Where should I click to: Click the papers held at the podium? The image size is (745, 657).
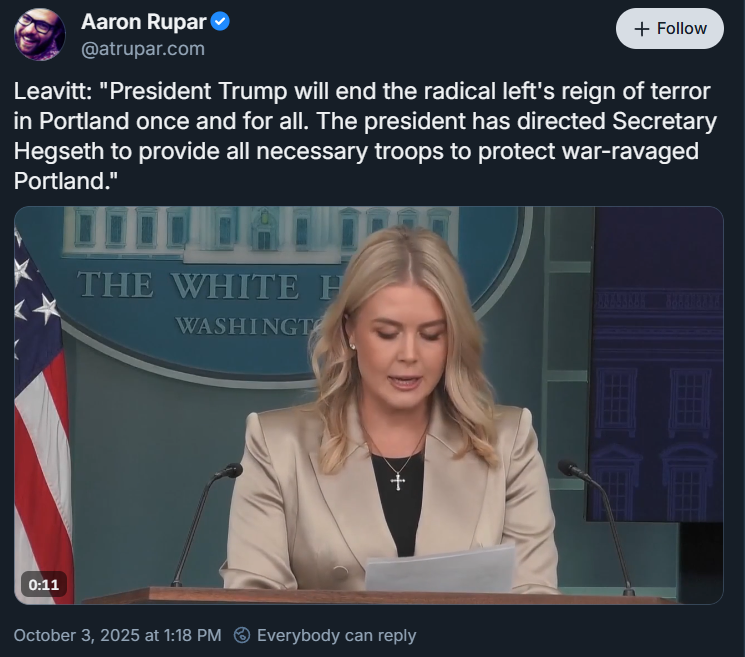point(440,570)
